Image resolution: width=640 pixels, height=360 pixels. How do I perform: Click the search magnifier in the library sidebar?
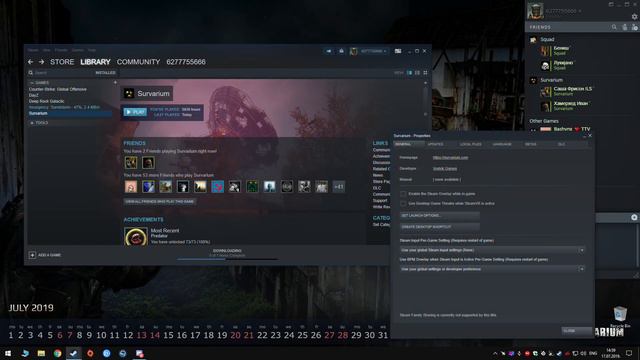pyautogui.click(x=31, y=73)
